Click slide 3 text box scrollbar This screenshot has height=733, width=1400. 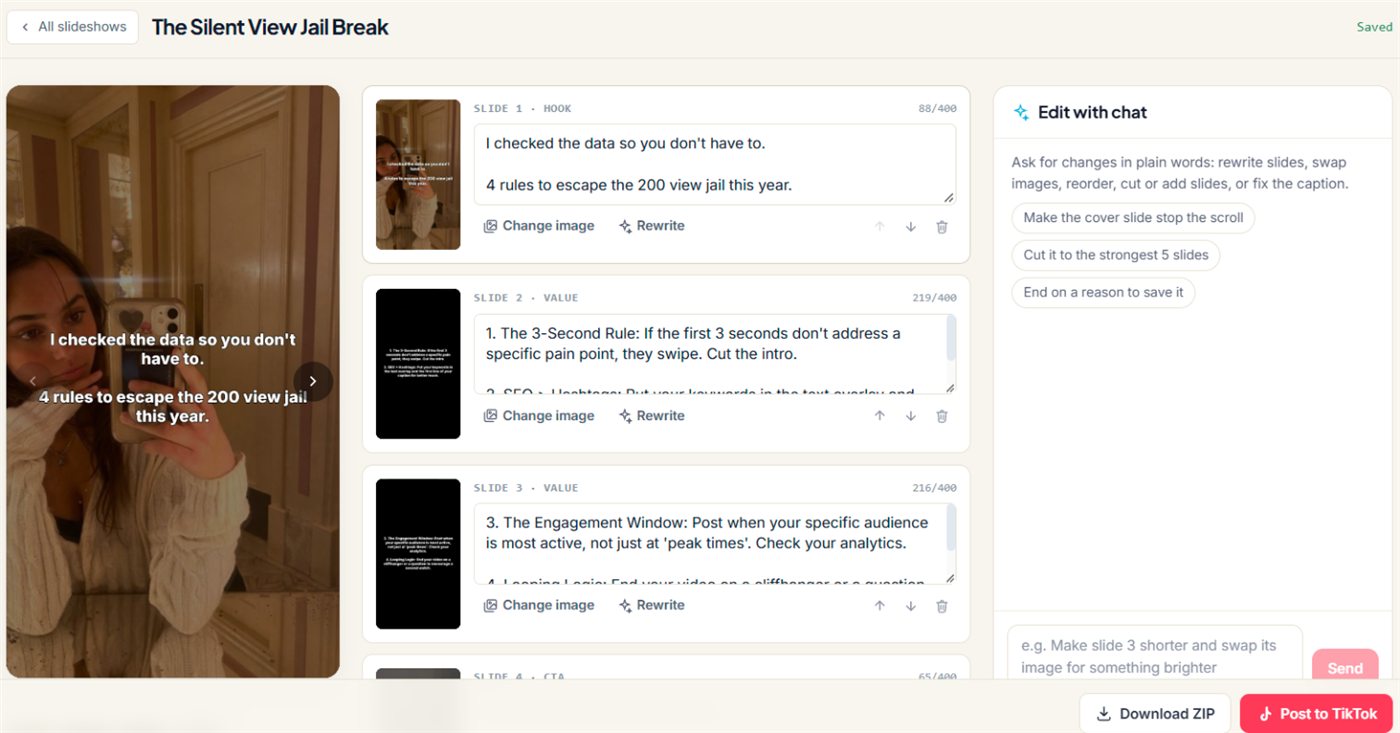coord(950,528)
